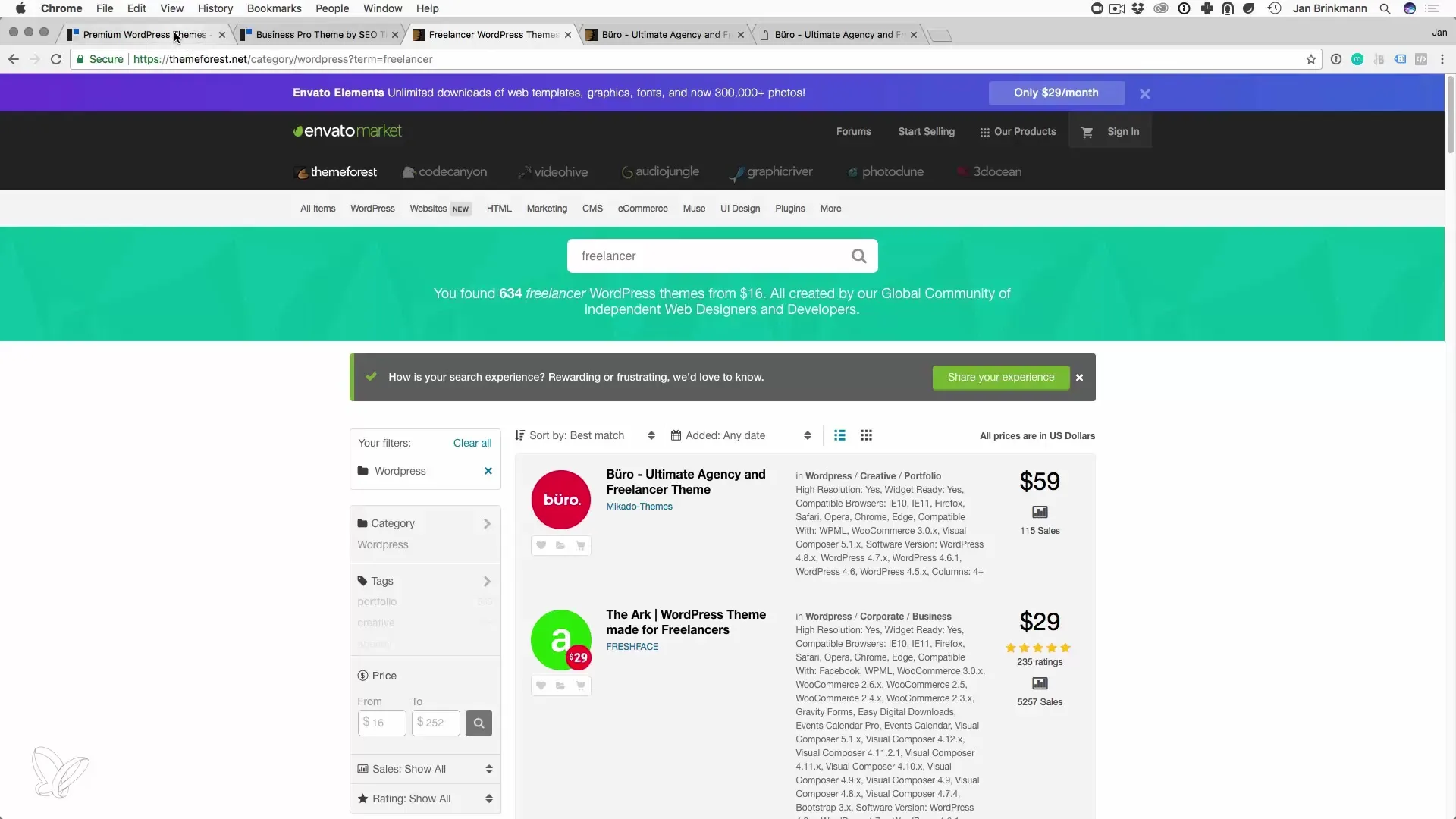Viewport: 1456px width, 819px height.
Task: Click the Büro theme thumbnail logo
Action: click(561, 500)
